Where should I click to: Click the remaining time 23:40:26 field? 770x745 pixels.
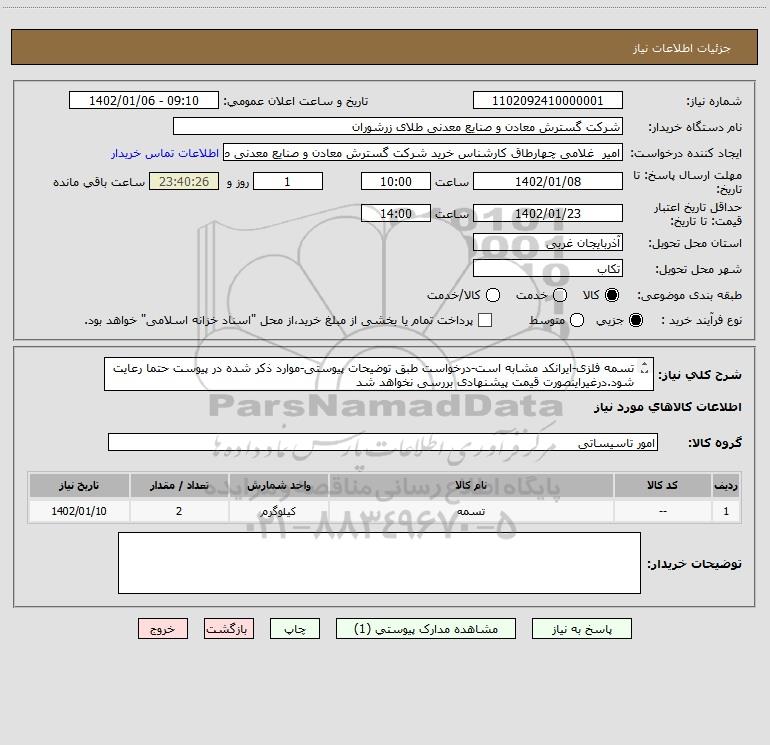click(184, 181)
